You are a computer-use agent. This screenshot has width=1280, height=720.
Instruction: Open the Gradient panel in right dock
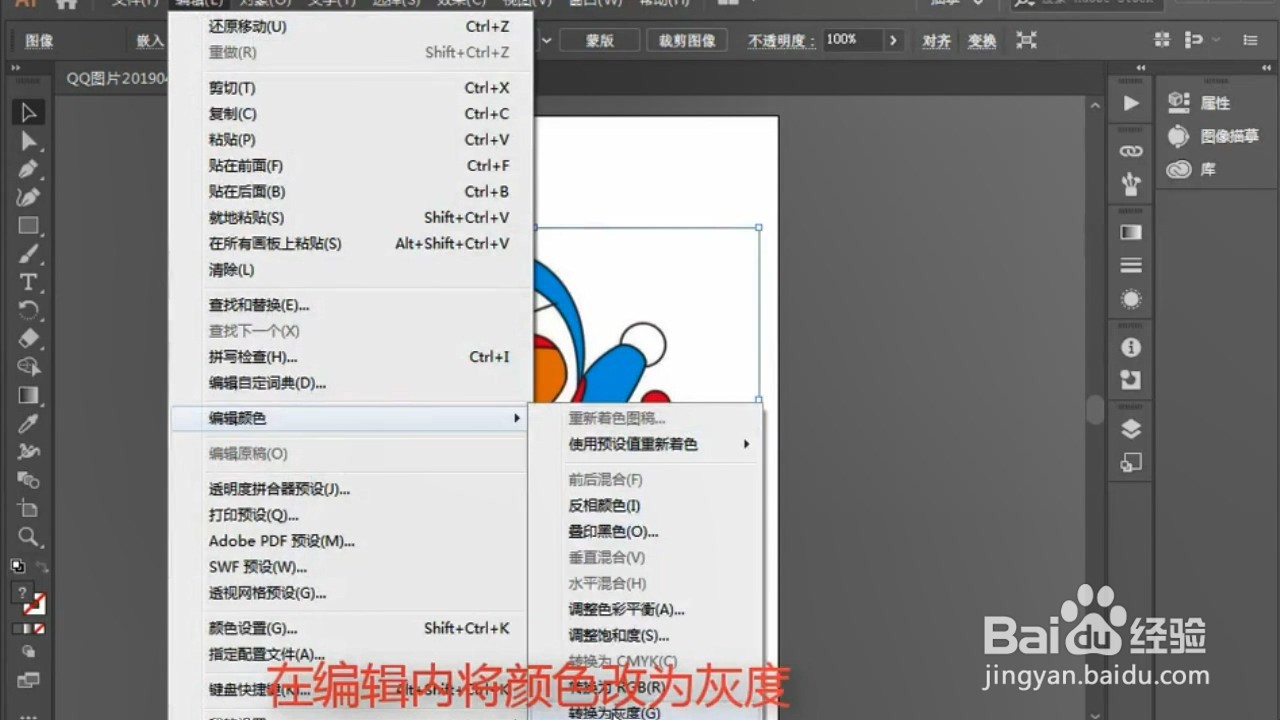coord(1131,232)
